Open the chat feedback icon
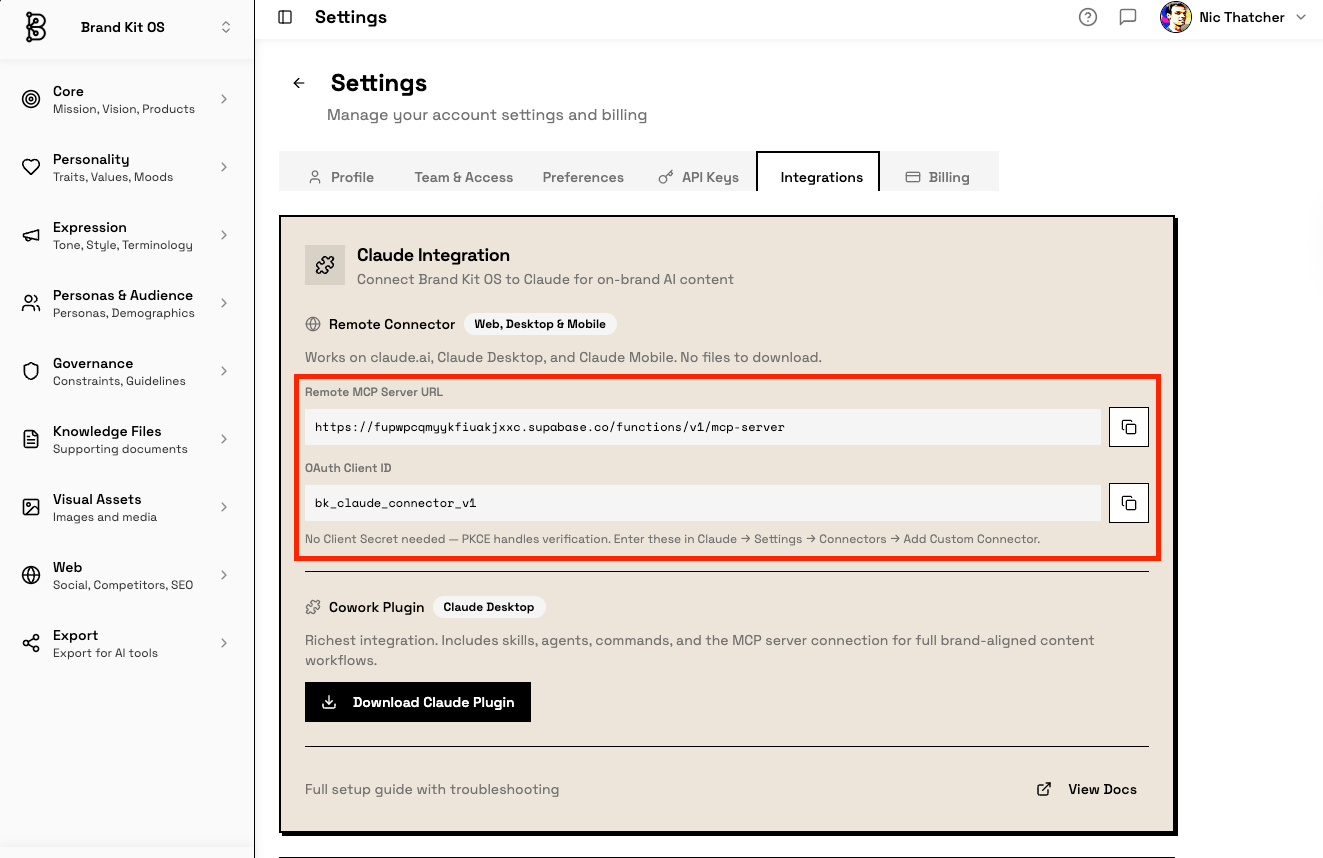The height and width of the screenshot is (858, 1323). pos(1128,17)
